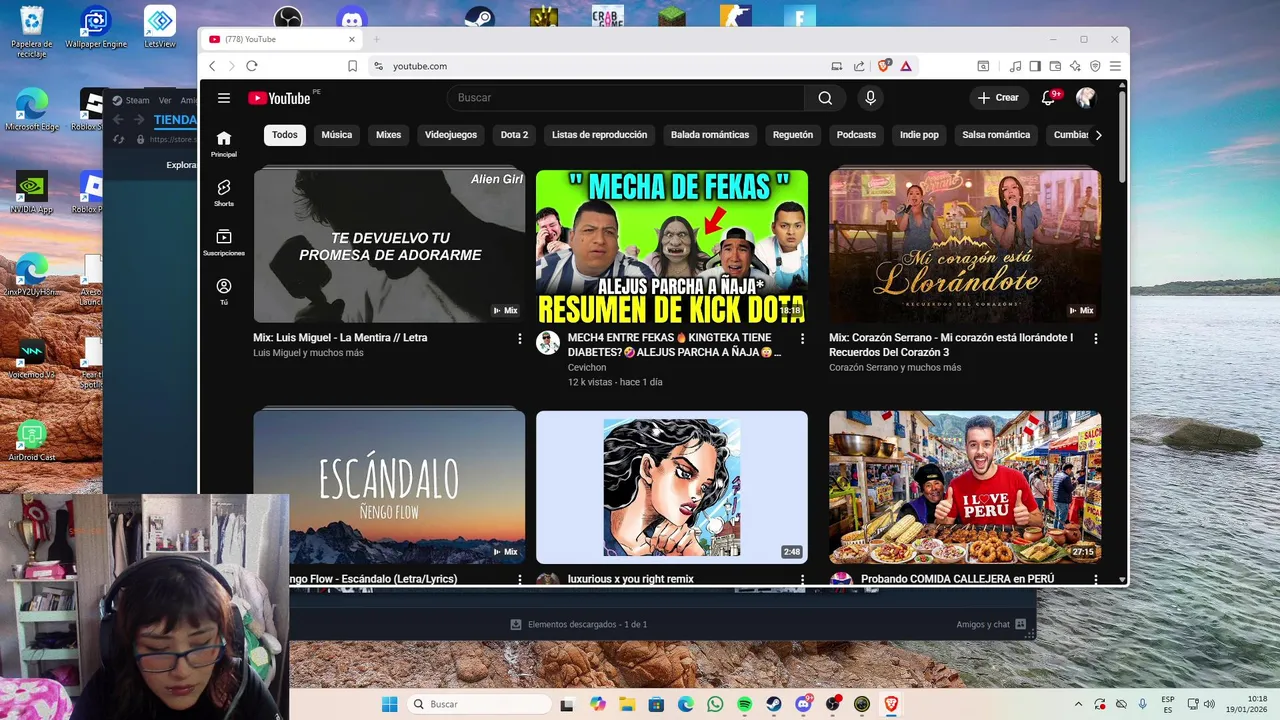Open the Brave Shields lion icon

point(883,66)
